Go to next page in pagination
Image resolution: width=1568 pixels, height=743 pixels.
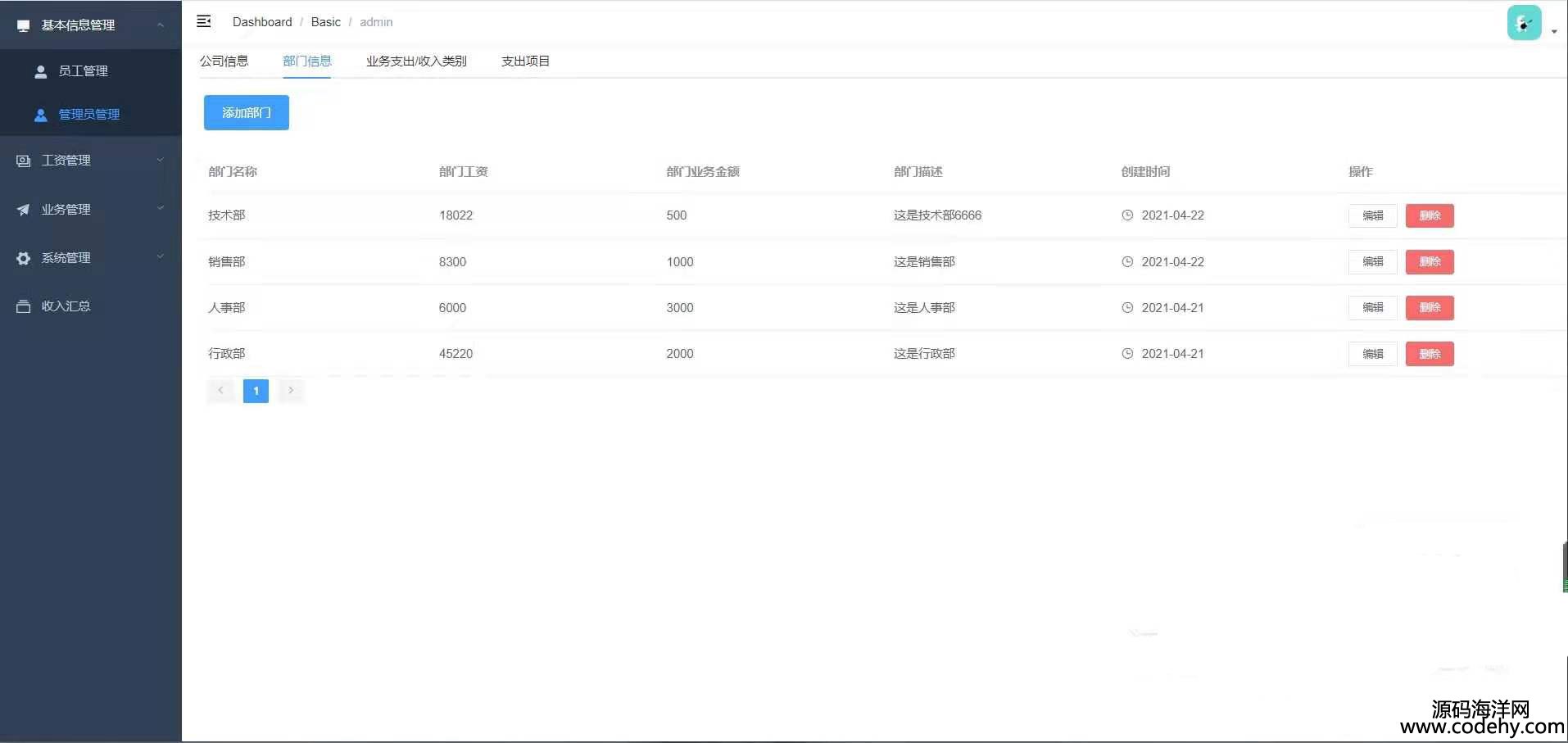point(291,391)
